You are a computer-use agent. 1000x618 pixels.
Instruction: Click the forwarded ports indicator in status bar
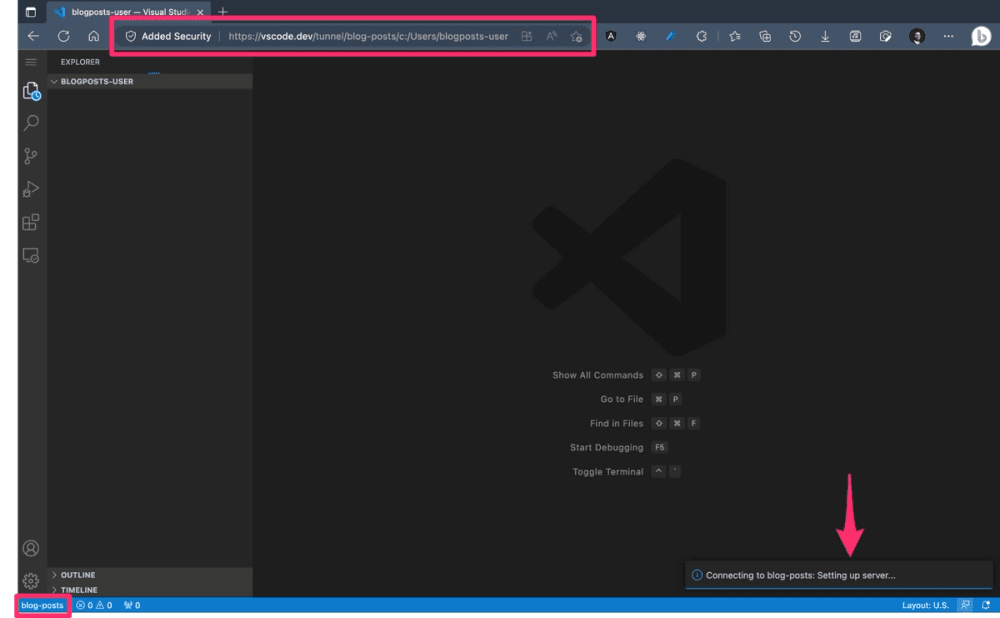click(131, 605)
